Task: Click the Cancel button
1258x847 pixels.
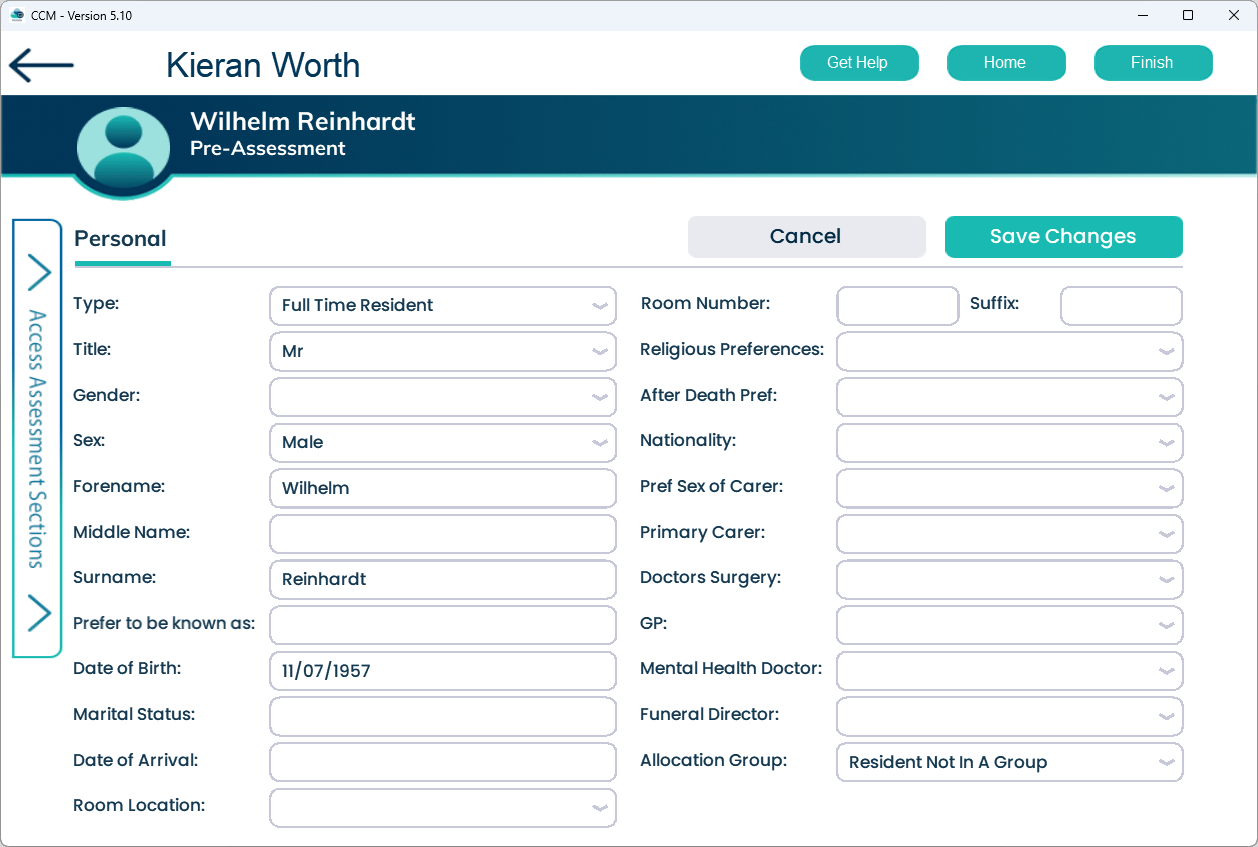Action: (x=806, y=237)
